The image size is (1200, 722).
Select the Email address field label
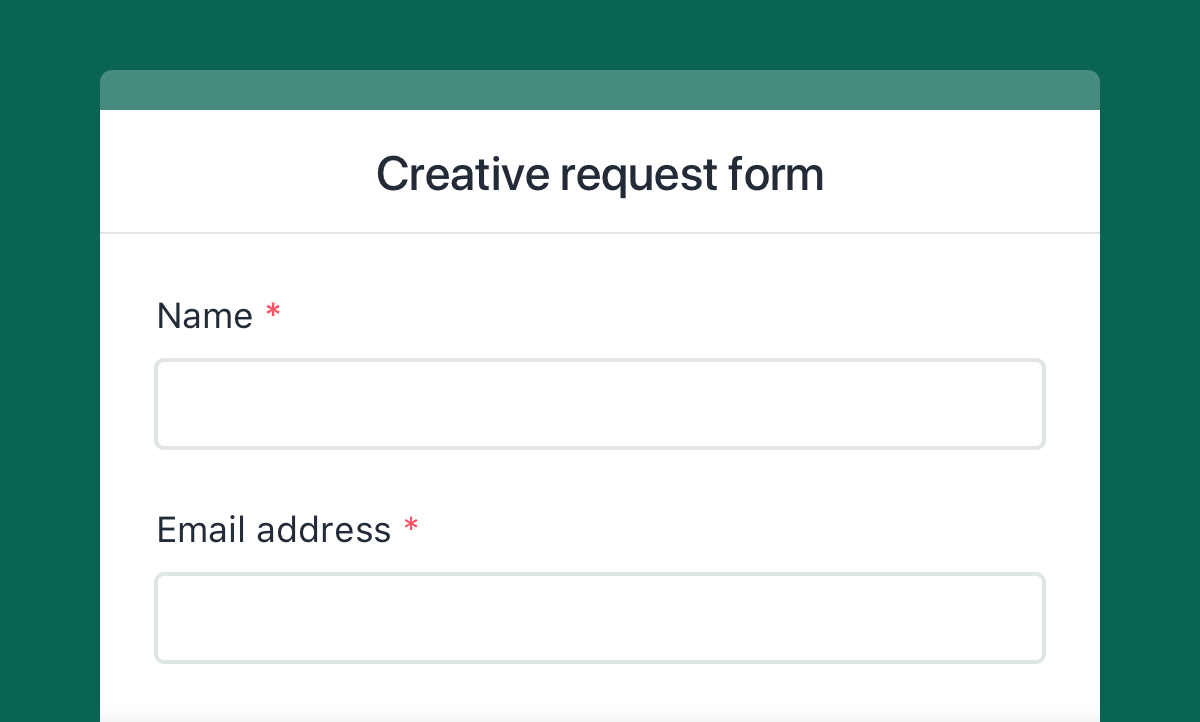tap(274, 530)
